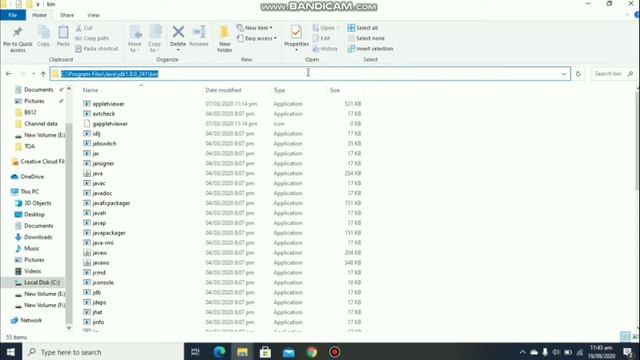The image size is (640, 360).
Task: Select the javafxpackager file
Action: pyautogui.click(x=111, y=203)
